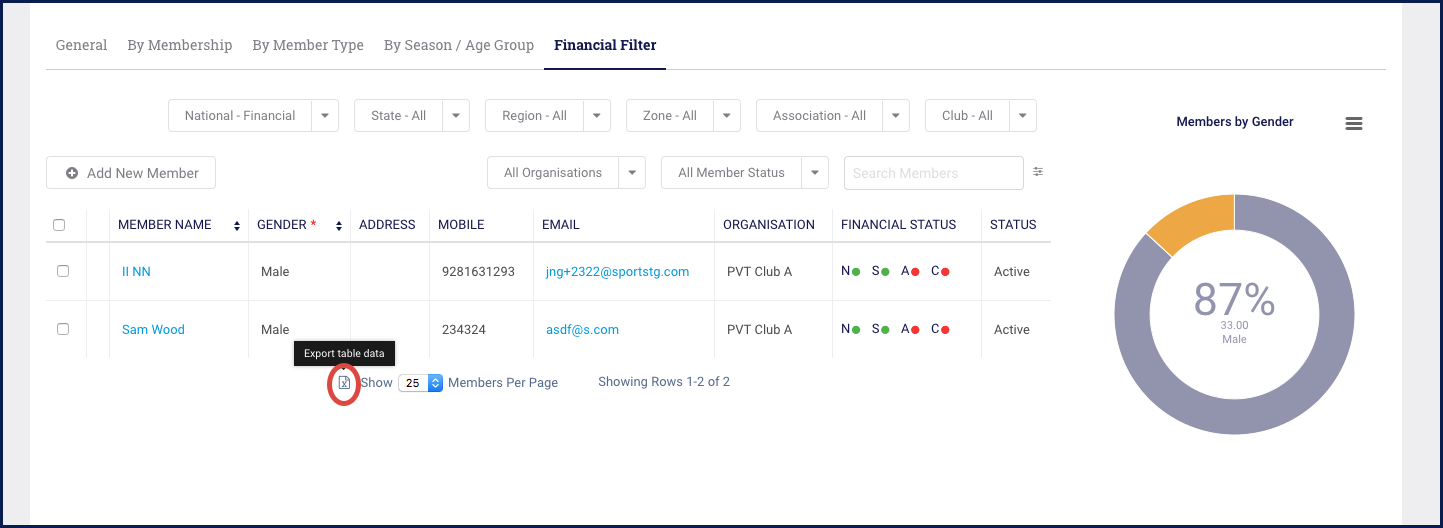The width and height of the screenshot is (1443, 528).
Task: Open the Members by Gender chart menu
Action: [1354, 123]
